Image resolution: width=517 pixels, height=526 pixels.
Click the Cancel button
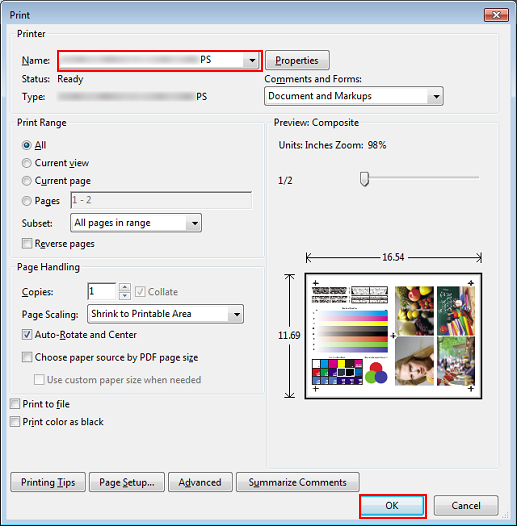pyautogui.click(x=466, y=506)
